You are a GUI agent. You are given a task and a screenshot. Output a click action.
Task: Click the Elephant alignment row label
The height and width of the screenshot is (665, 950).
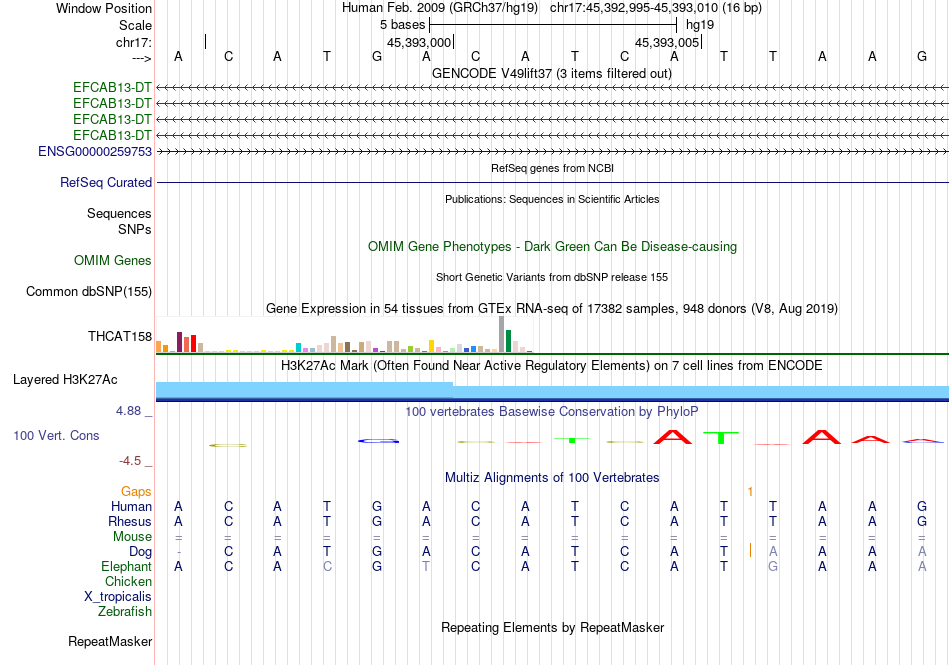pyautogui.click(x=127, y=566)
